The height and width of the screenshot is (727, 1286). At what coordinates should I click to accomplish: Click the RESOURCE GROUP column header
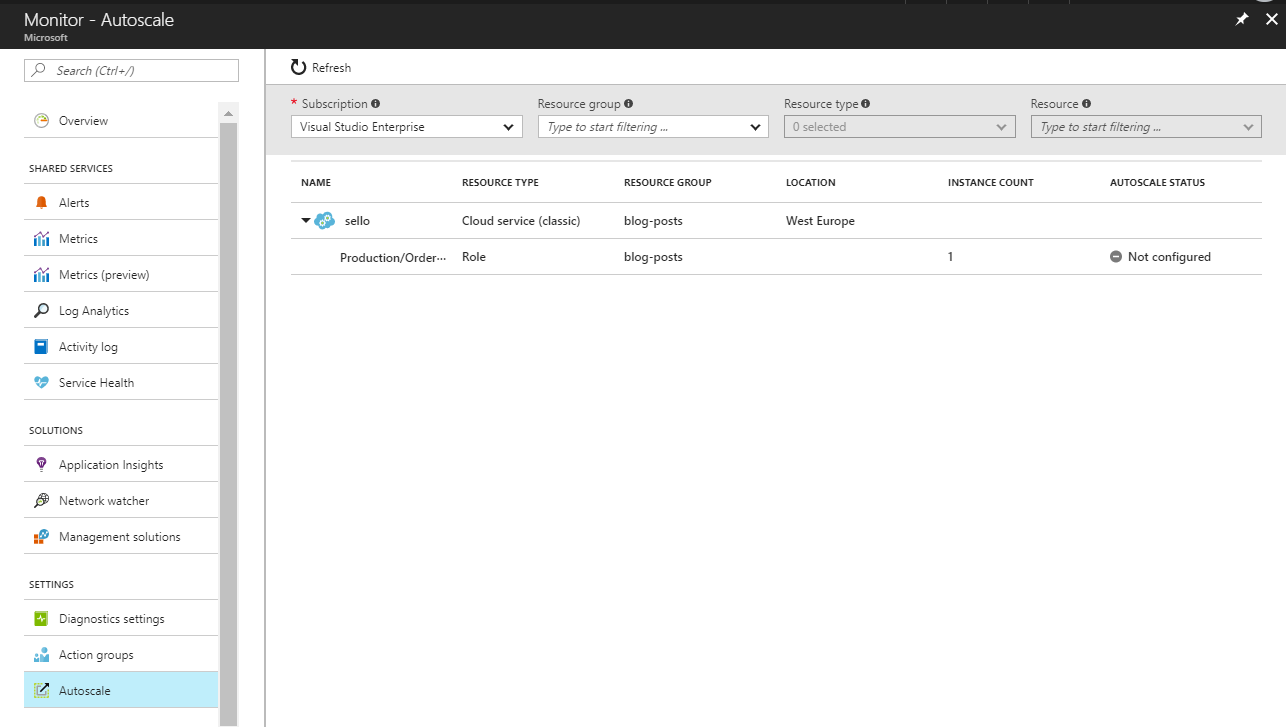tap(668, 183)
